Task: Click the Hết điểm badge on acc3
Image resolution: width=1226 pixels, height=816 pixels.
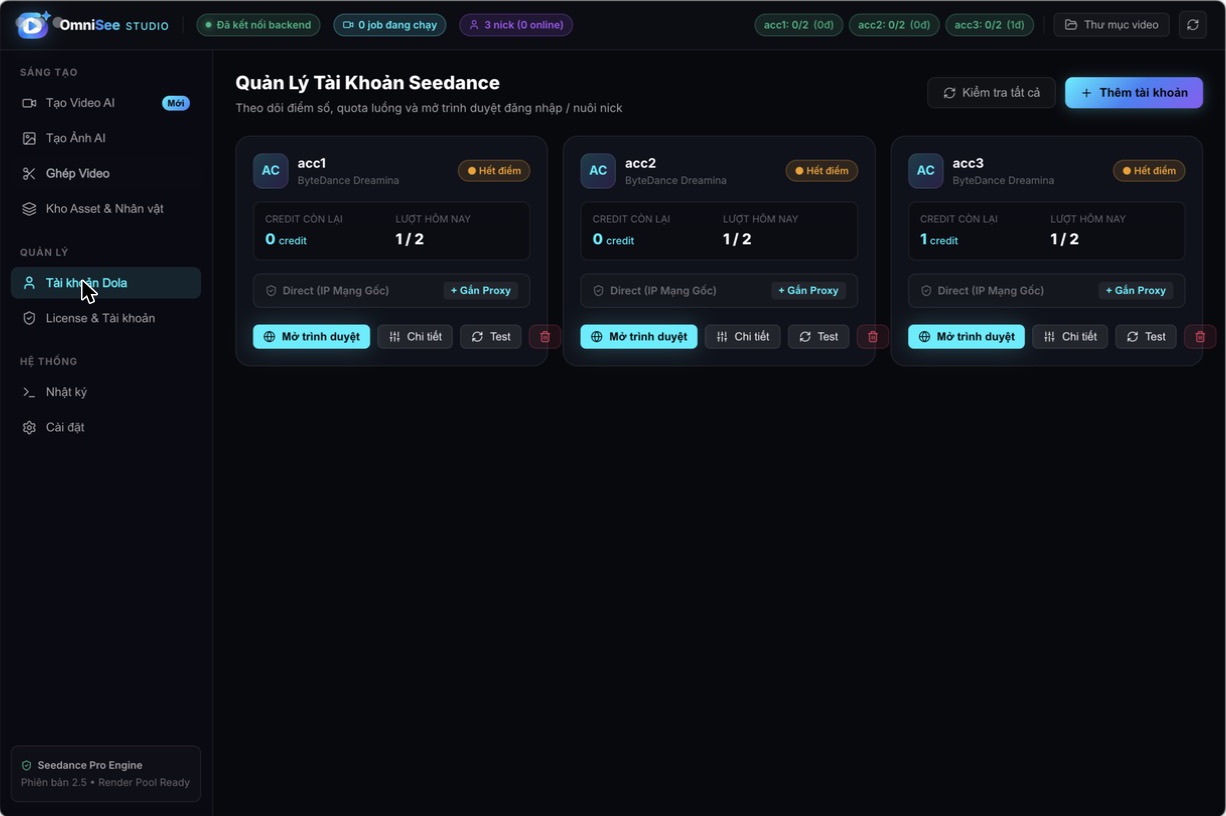Action: [x=1149, y=171]
